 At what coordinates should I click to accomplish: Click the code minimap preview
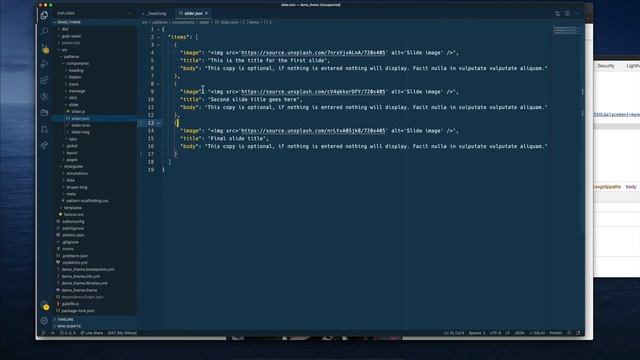click(566, 30)
